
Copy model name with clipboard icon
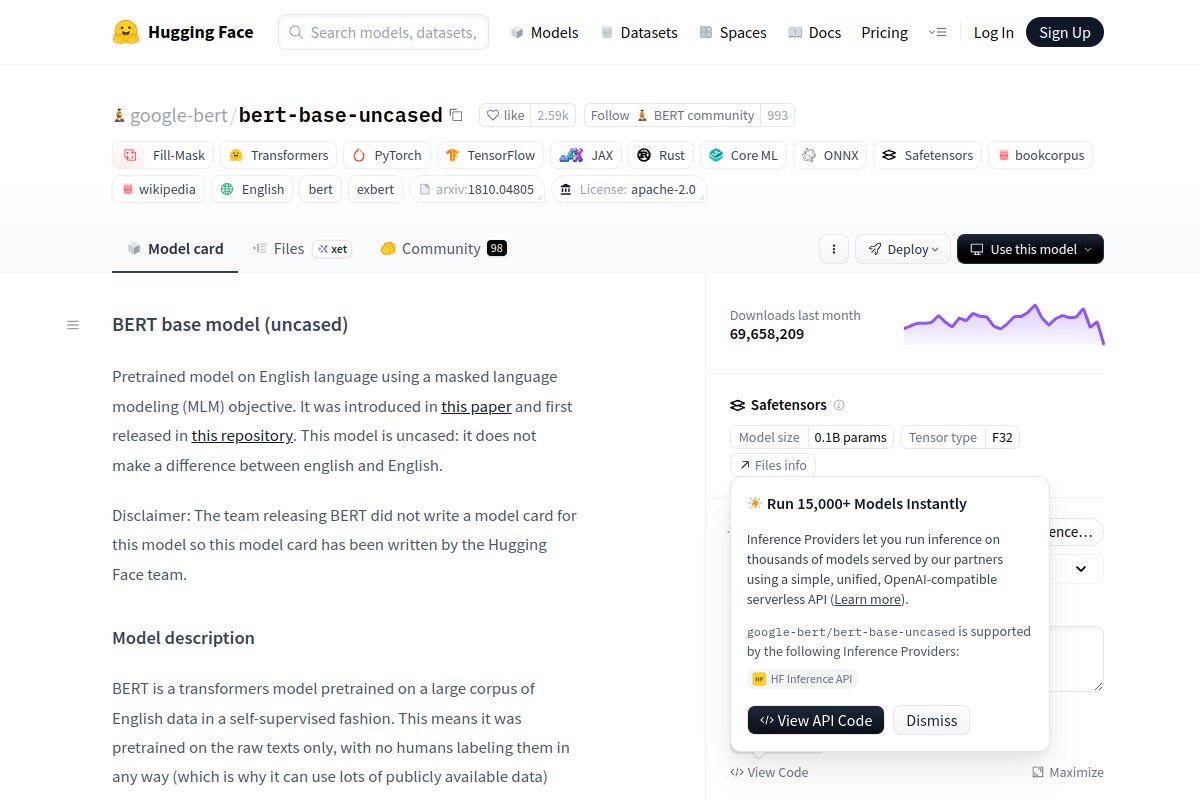pos(456,115)
